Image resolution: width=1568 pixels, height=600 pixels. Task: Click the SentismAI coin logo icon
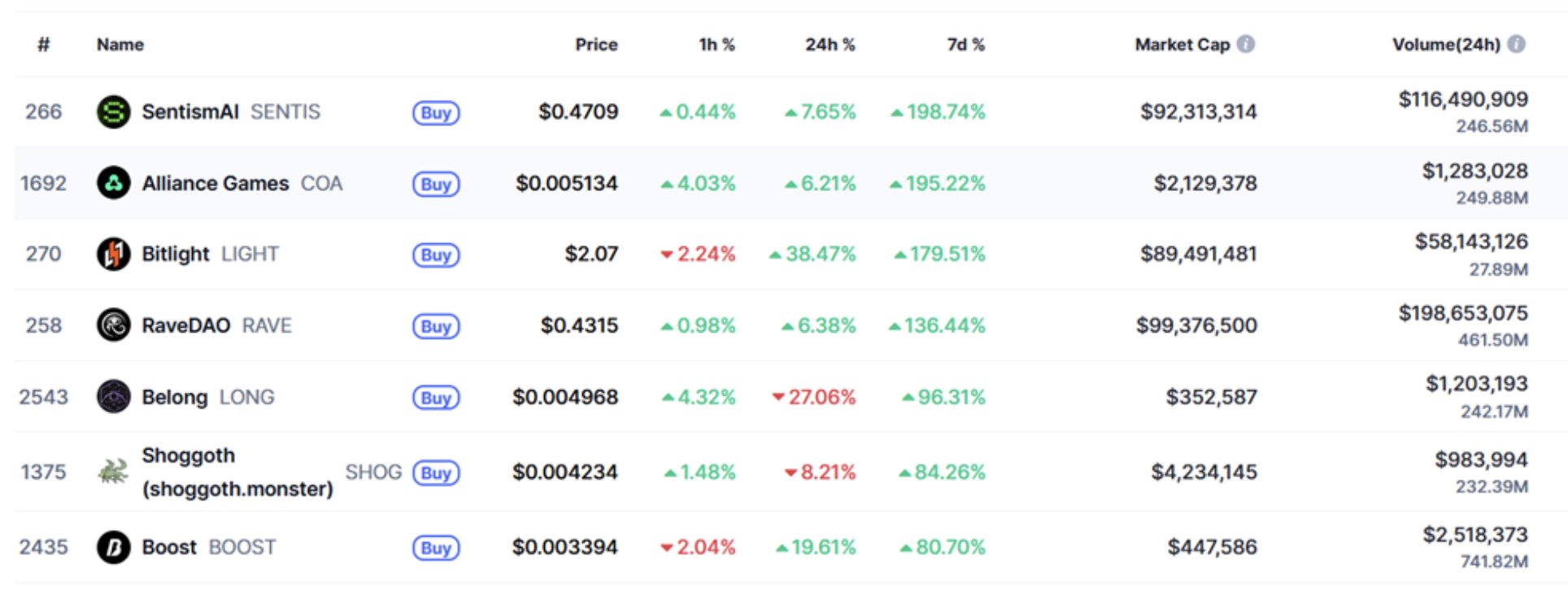pos(113,112)
